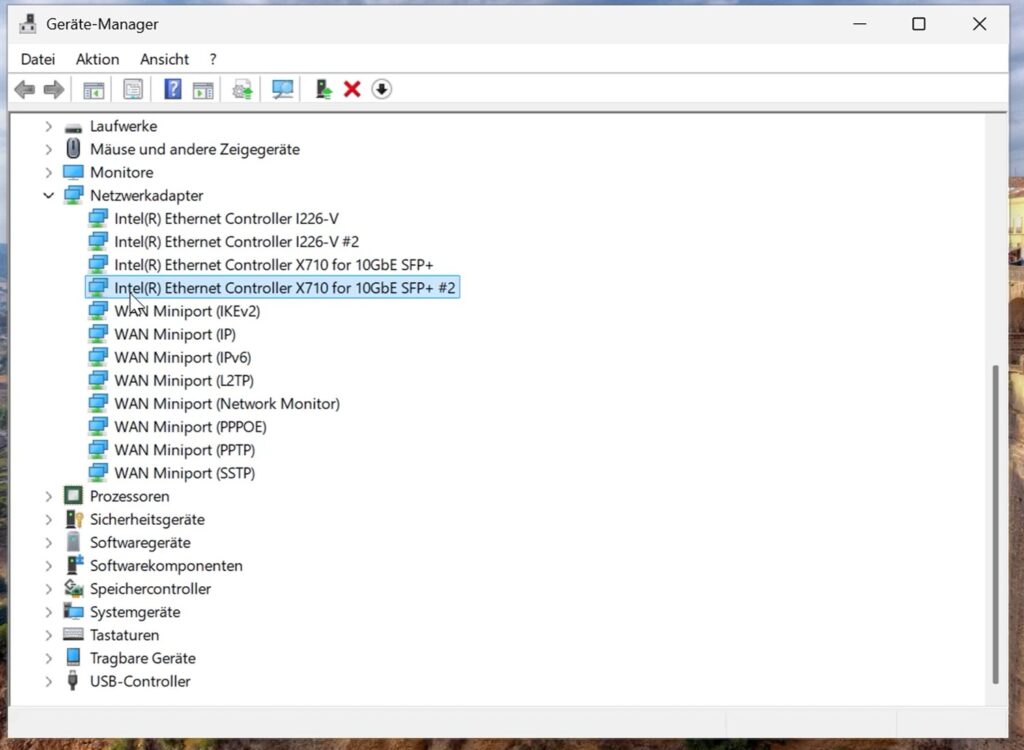The image size is (1024, 750).
Task: Open the Ansicht menu
Action: coord(164,59)
